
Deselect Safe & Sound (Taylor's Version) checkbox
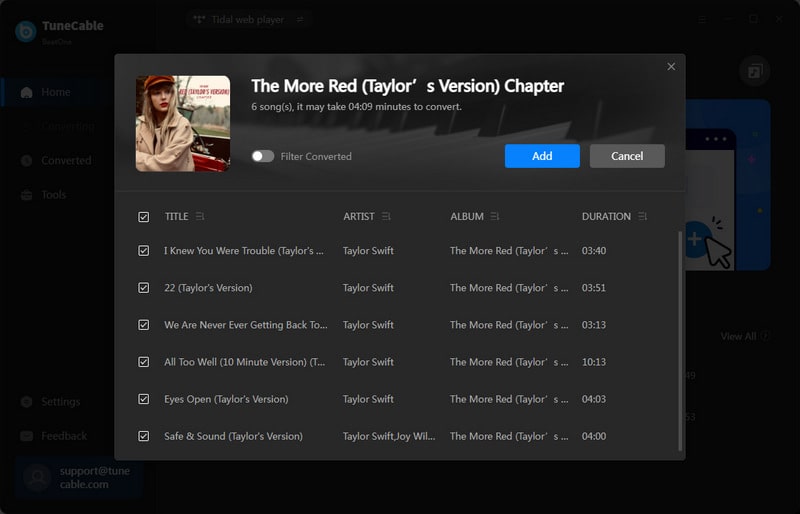(144, 436)
